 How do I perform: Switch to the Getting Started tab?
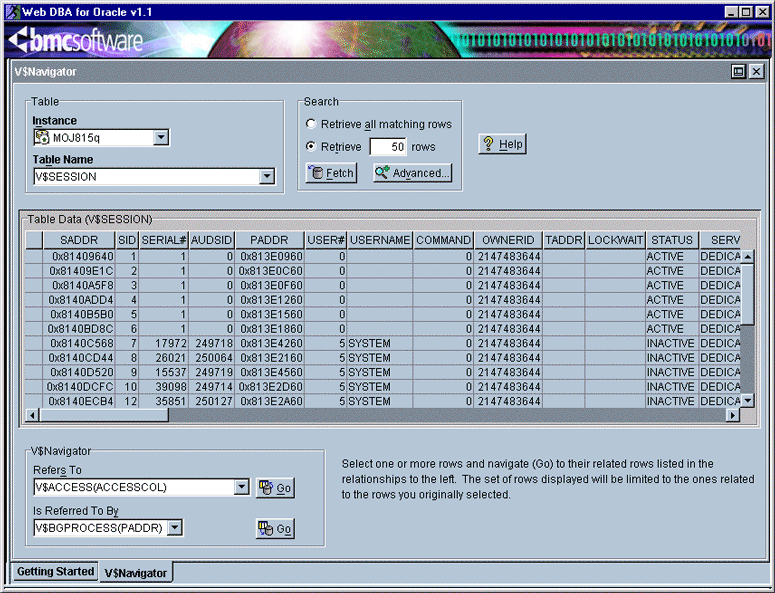pos(55,572)
